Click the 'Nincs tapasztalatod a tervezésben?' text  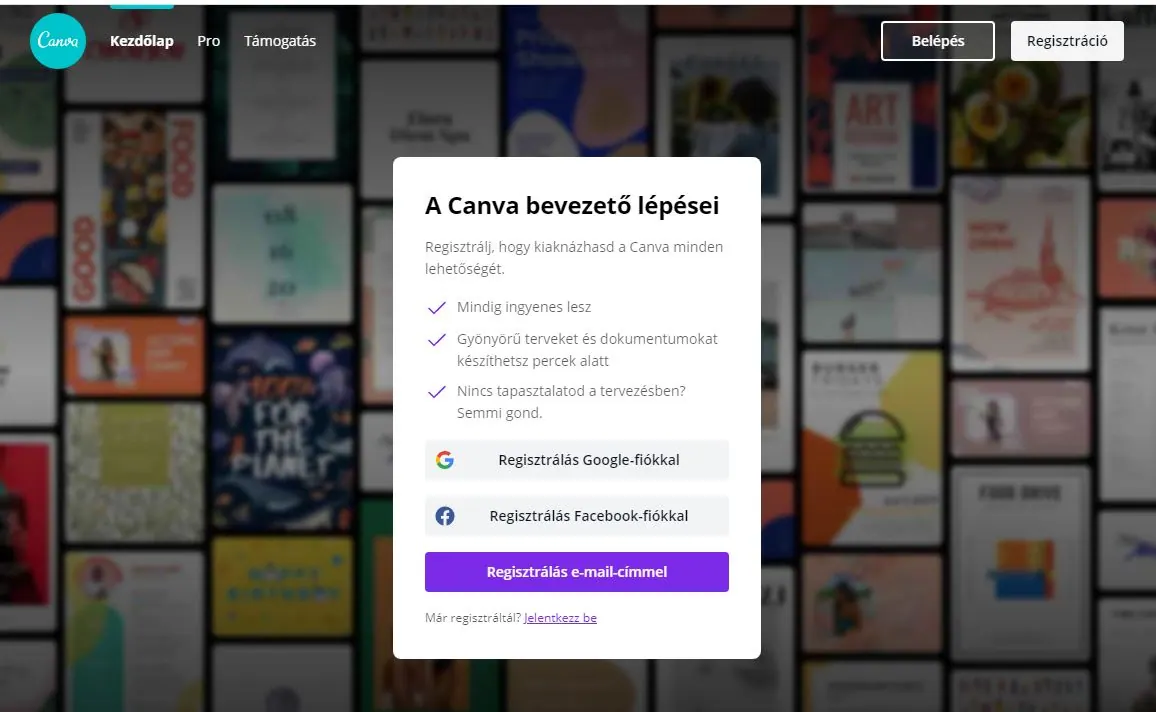571,391
